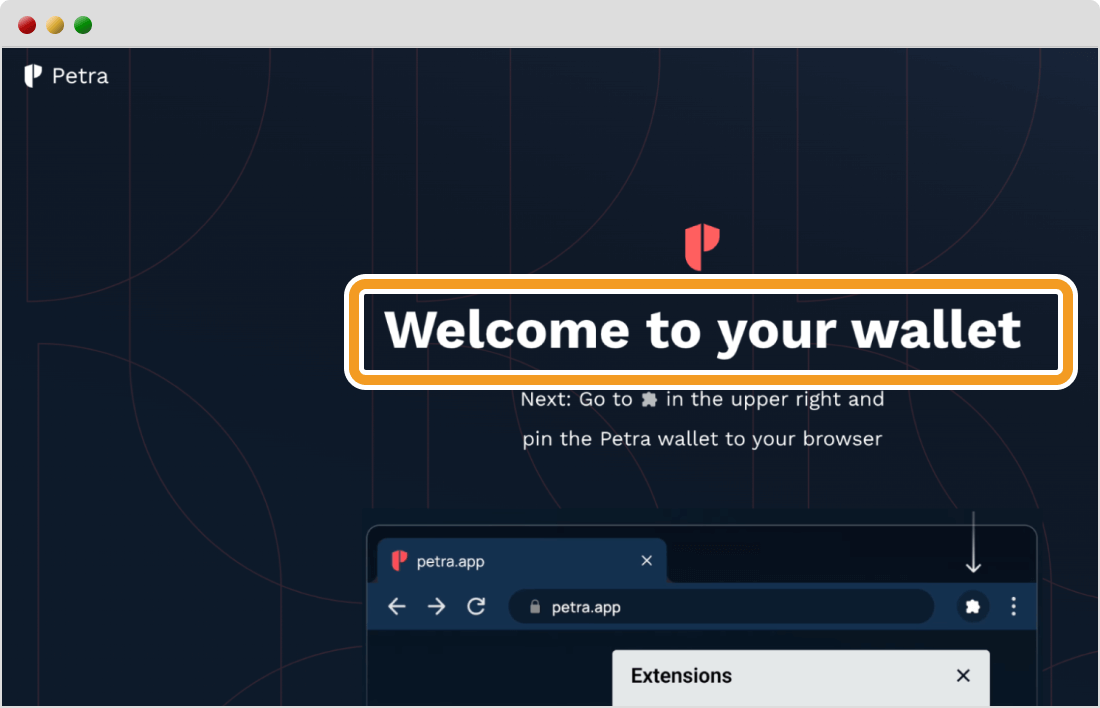Click the green maximize window button
Viewport: 1100px width, 708px height.
(83, 25)
